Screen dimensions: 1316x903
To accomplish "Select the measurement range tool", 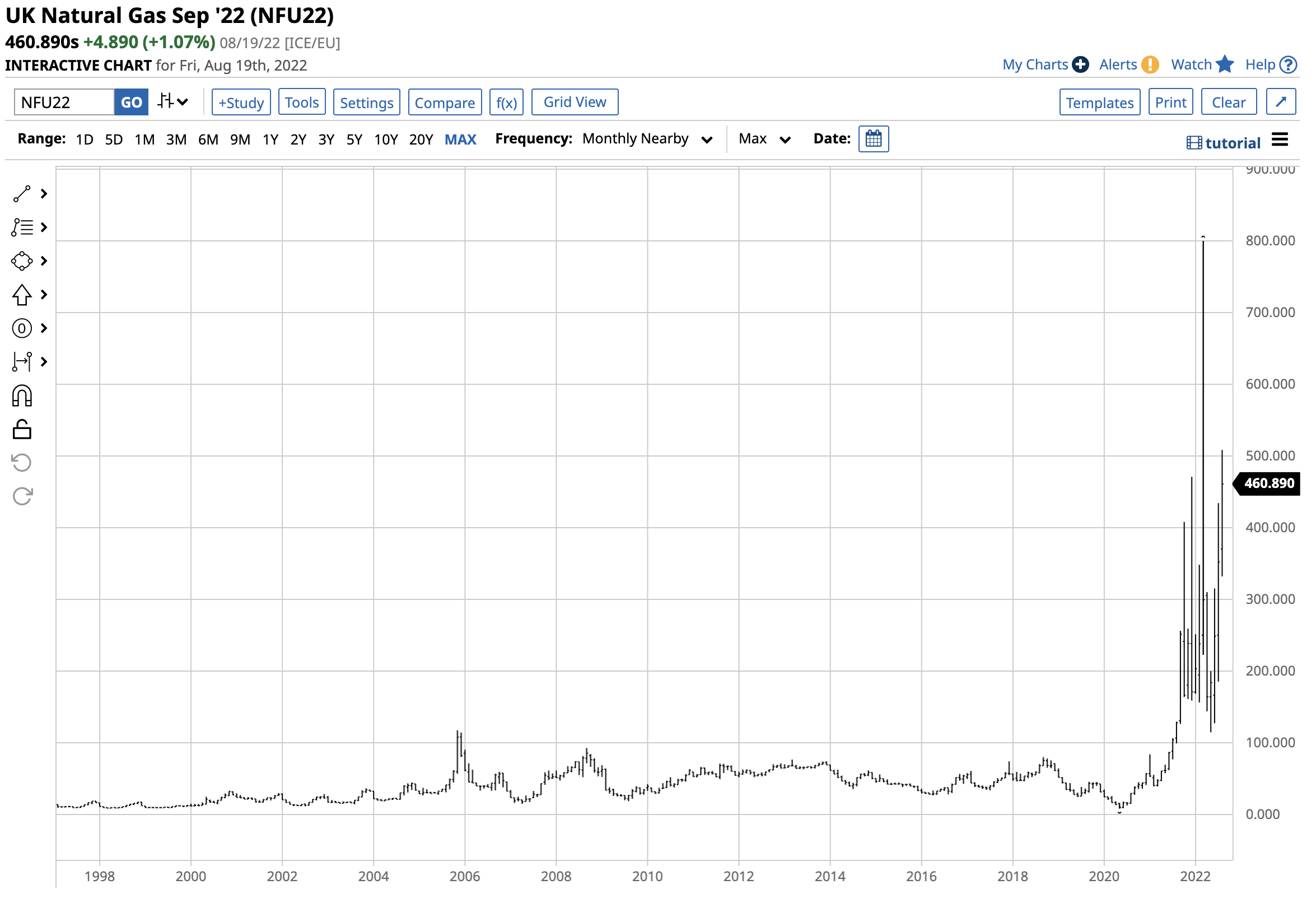I will [x=22, y=362].
